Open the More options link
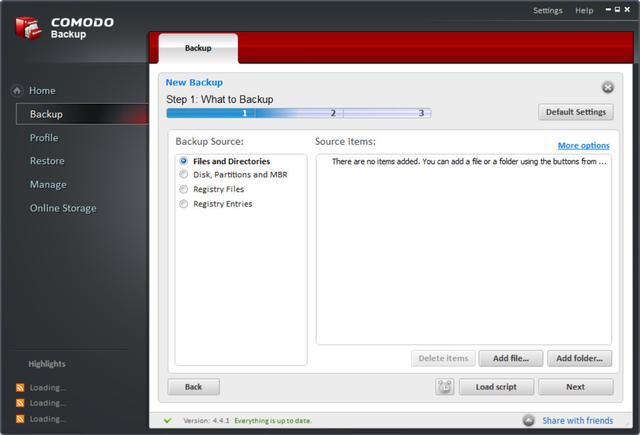The height and width of the screenshot is (435, 640). [583, 146]
